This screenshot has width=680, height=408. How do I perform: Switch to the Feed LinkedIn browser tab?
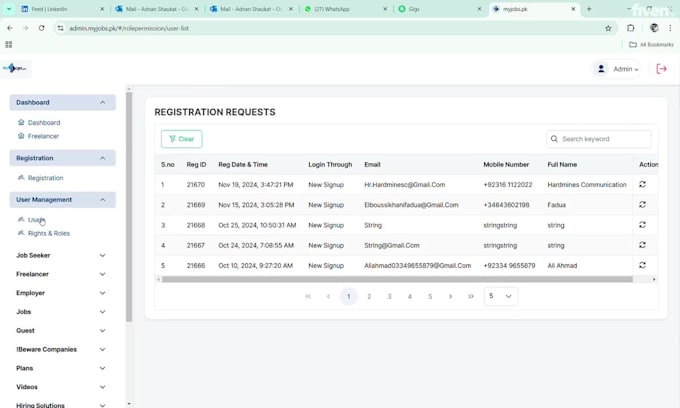coord(63,9)
